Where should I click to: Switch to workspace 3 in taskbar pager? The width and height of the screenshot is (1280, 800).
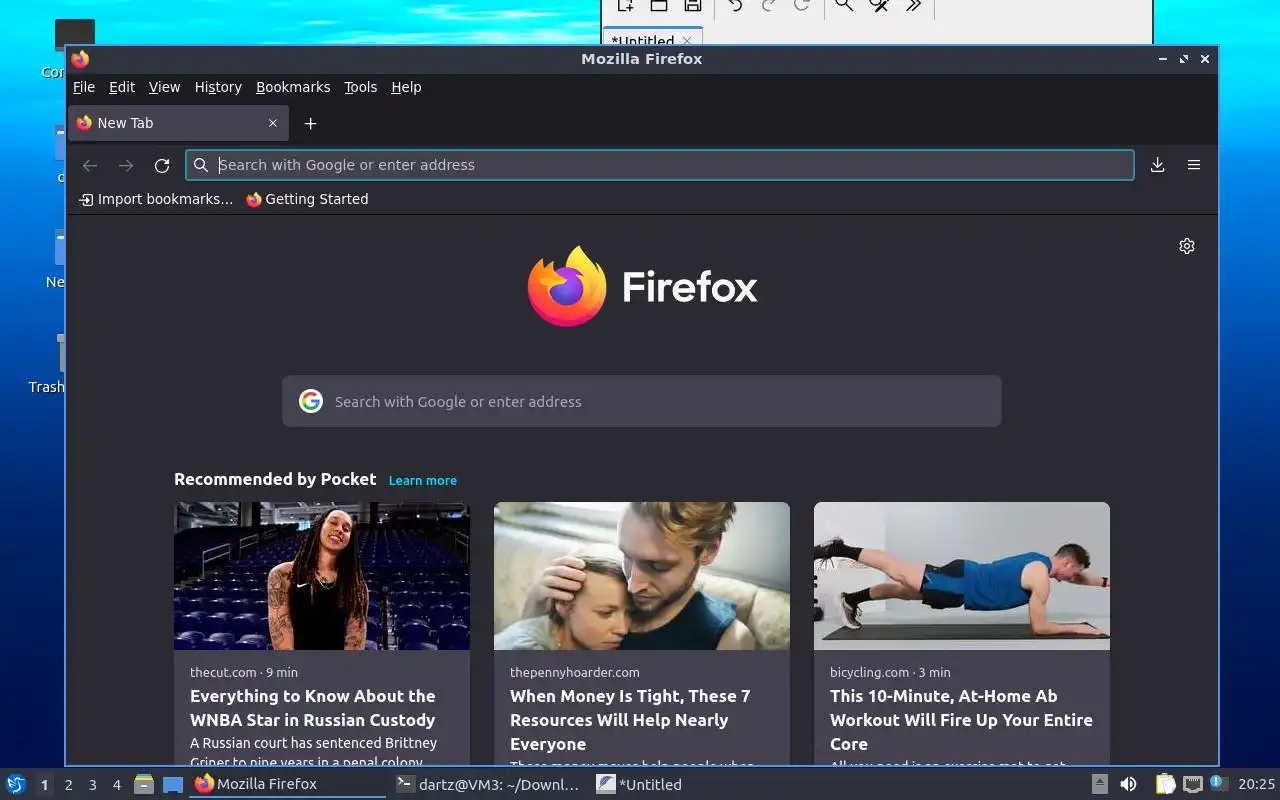point(92,785)
